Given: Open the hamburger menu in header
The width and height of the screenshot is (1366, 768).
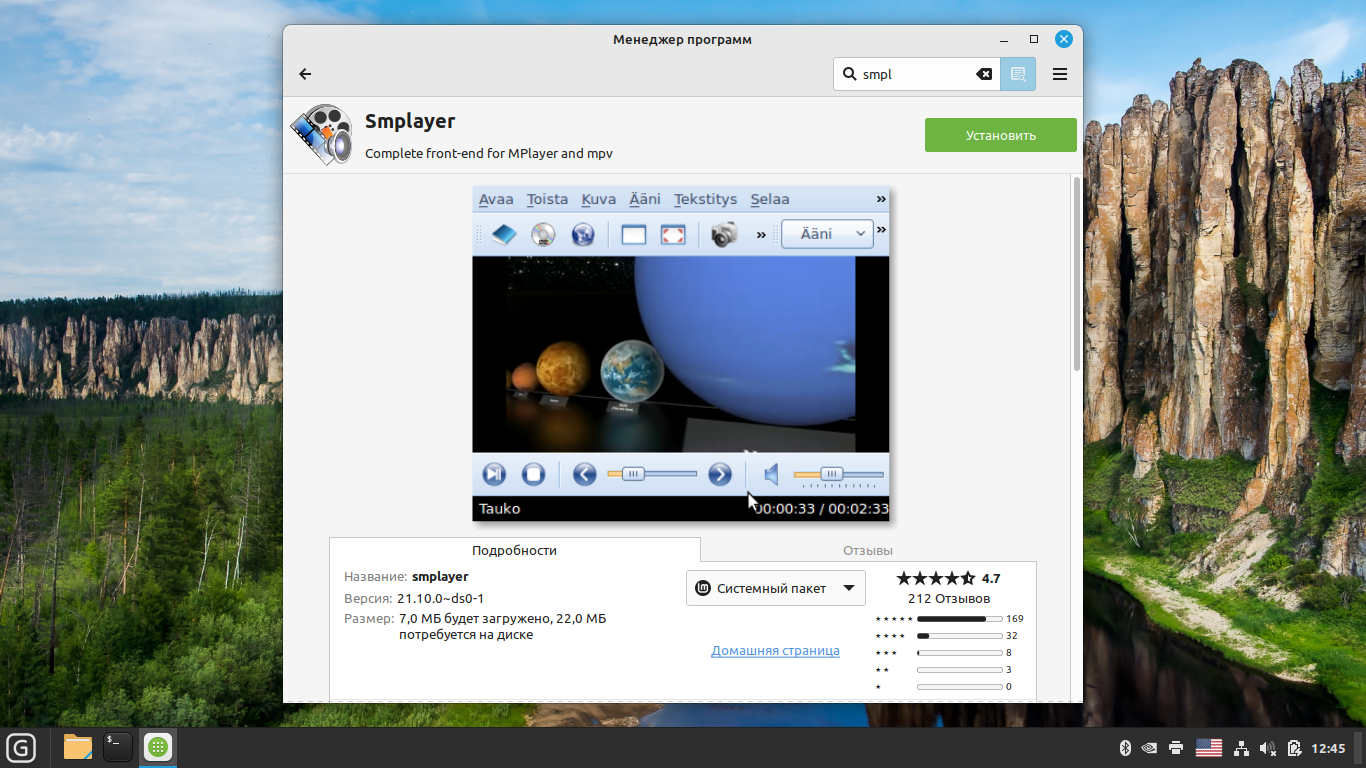Looking at the screenshot, I should pyautogui.click(x=1060, y=74).
